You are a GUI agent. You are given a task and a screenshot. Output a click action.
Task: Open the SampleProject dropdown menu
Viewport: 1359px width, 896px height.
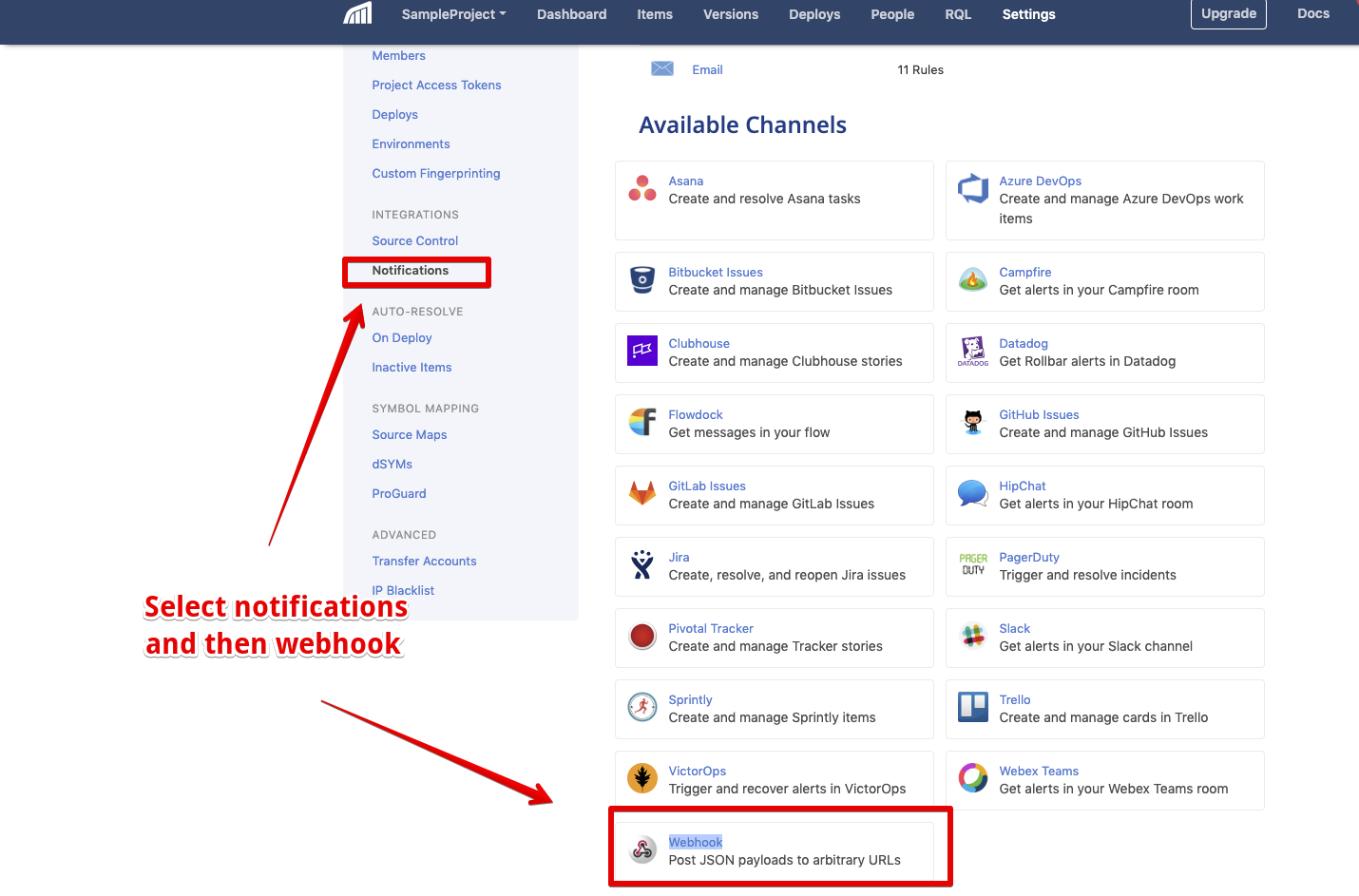point(453,14)
